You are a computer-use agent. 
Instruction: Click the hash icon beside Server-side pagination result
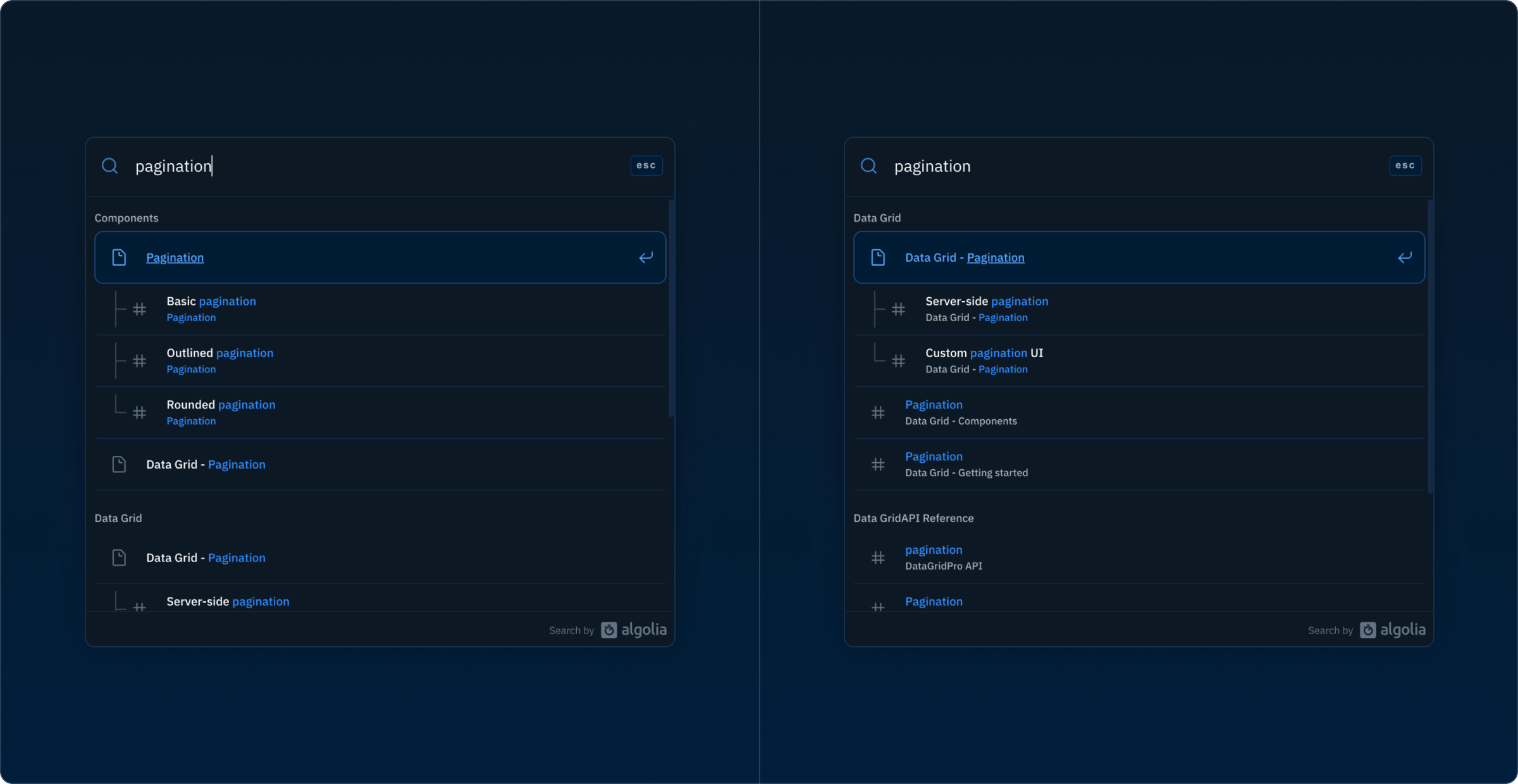pos(899,309)
